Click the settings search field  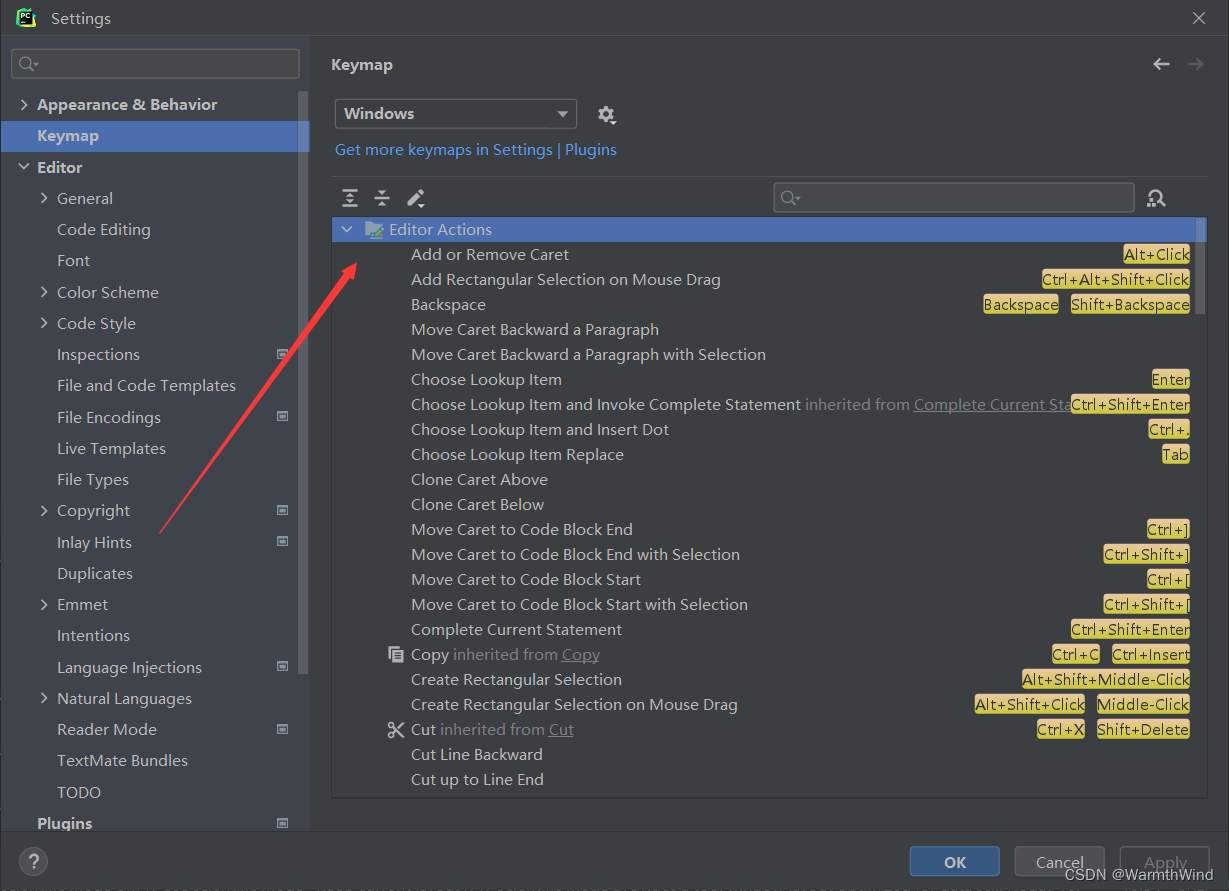click(155, 64)
